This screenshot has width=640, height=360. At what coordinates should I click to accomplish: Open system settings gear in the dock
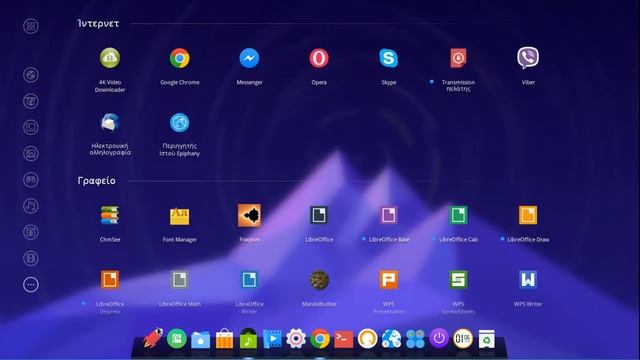click(296, 338)
